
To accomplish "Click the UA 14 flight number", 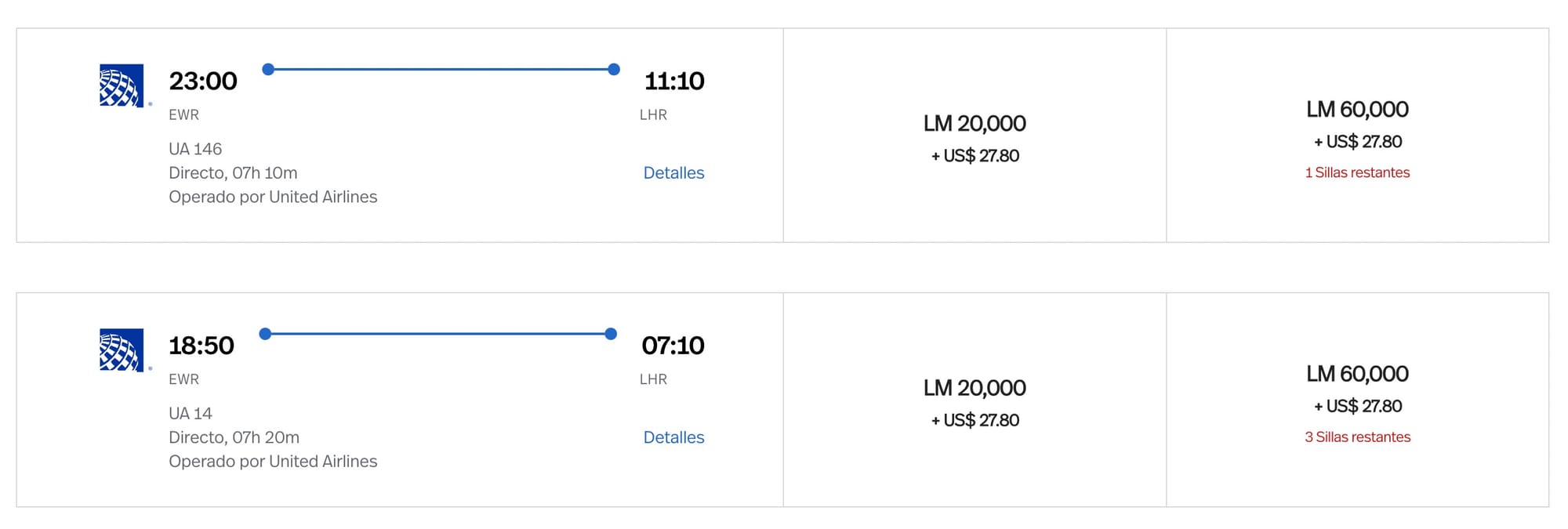I will 191,413.
